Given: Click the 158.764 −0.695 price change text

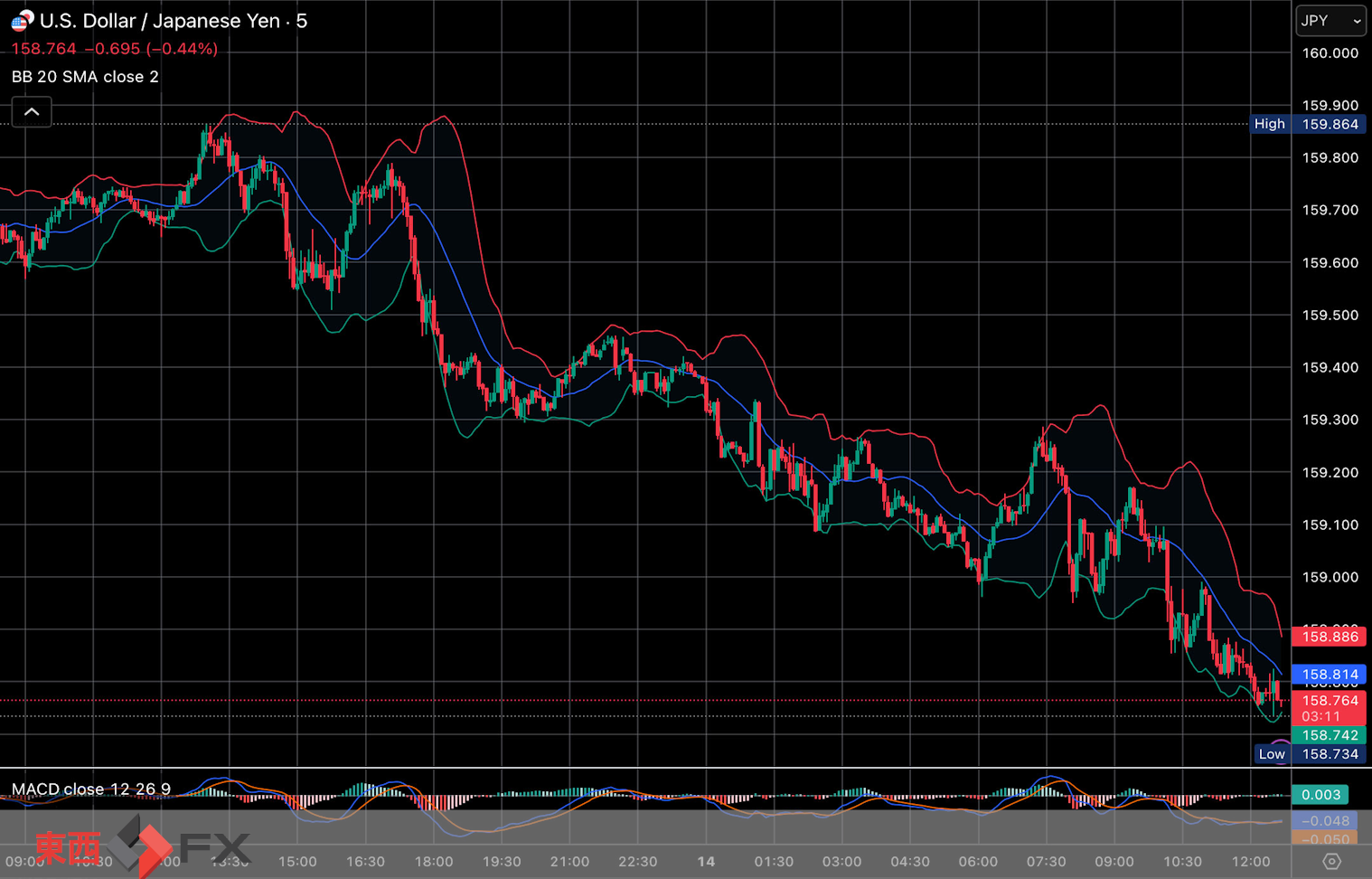Looking at the screenshot, I should coord(114,49).
